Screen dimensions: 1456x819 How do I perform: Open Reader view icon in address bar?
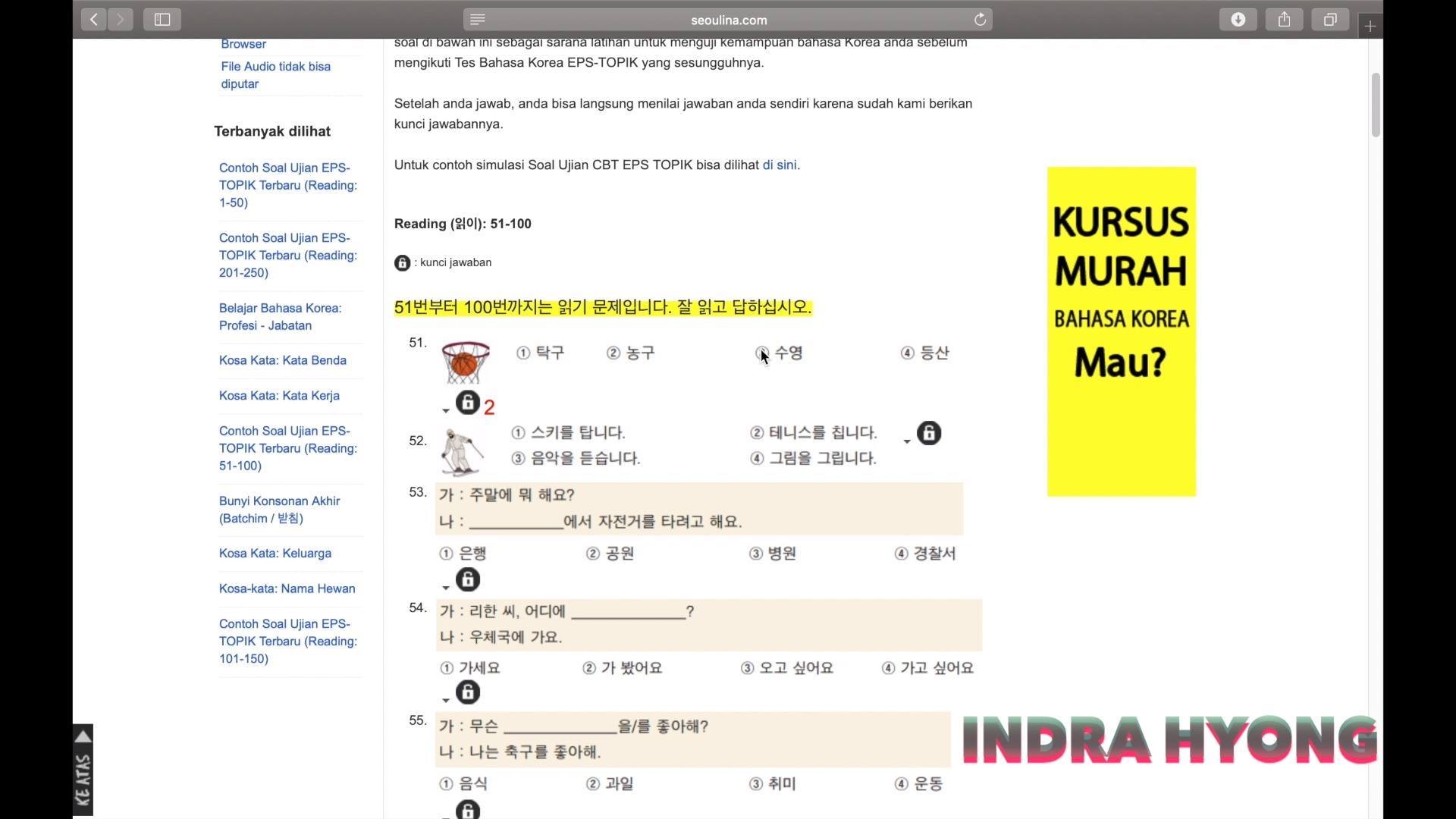click(x=478, y=20)
